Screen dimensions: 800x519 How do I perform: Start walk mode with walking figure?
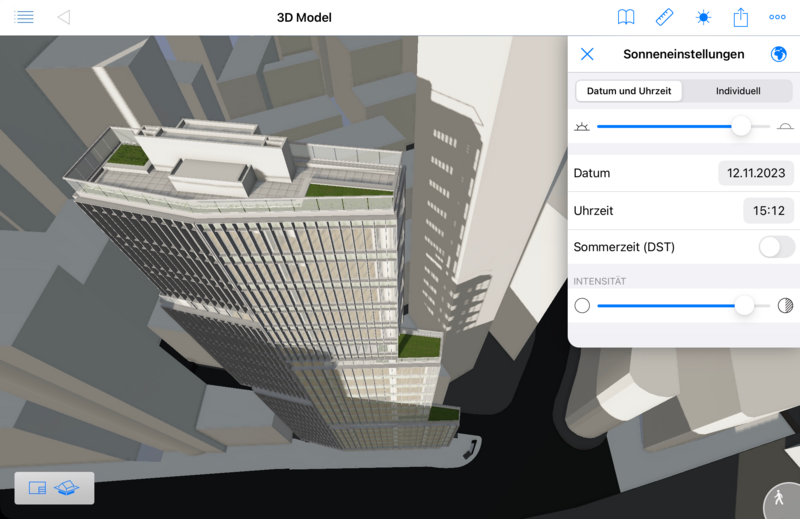779,497
